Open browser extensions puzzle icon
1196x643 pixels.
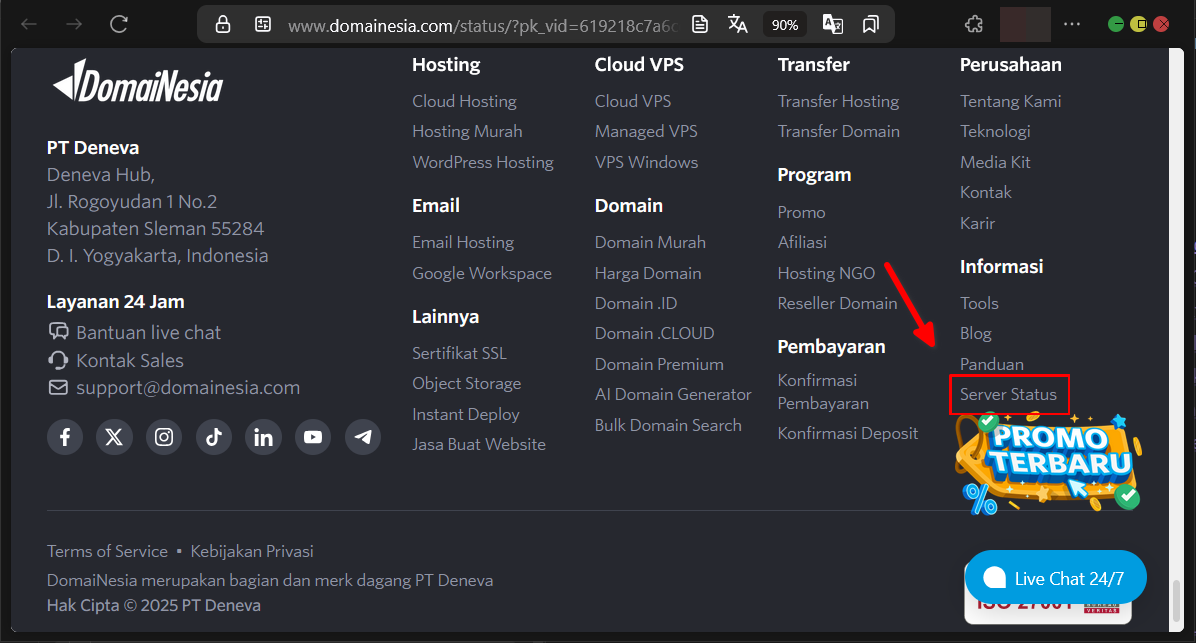[x=974, y=24]
